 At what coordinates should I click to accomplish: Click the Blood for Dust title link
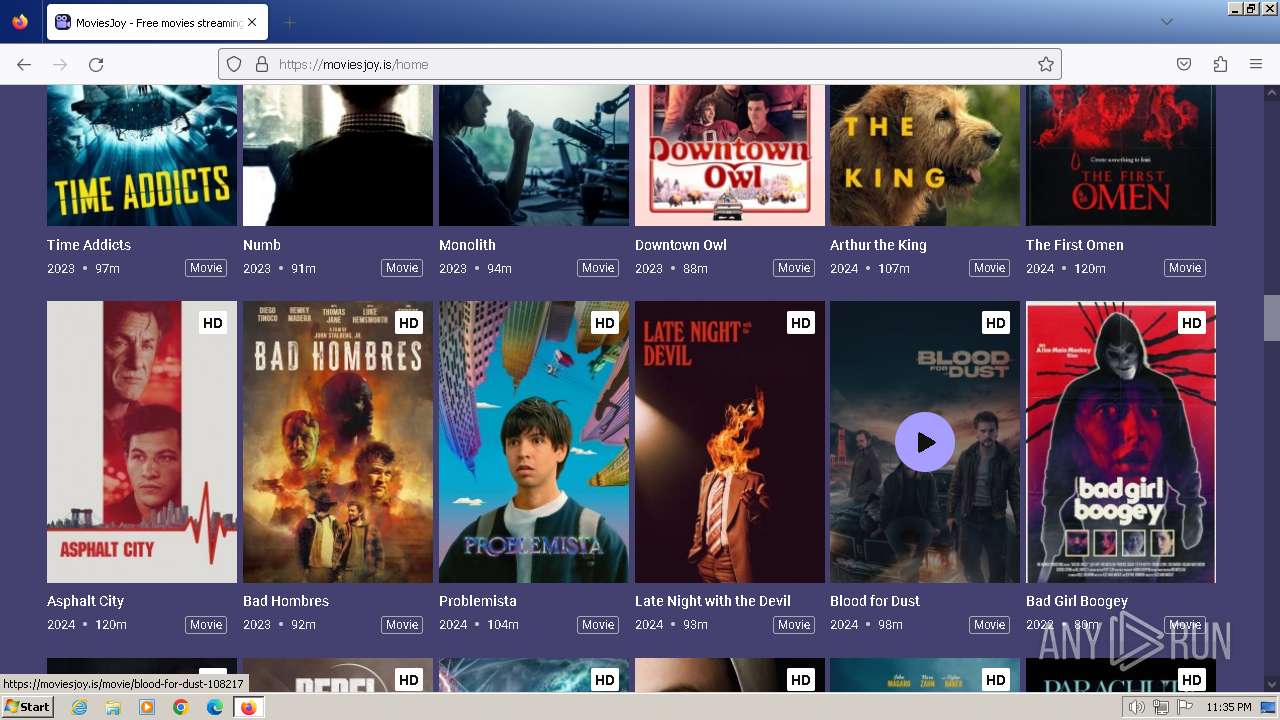pos(875,601)
